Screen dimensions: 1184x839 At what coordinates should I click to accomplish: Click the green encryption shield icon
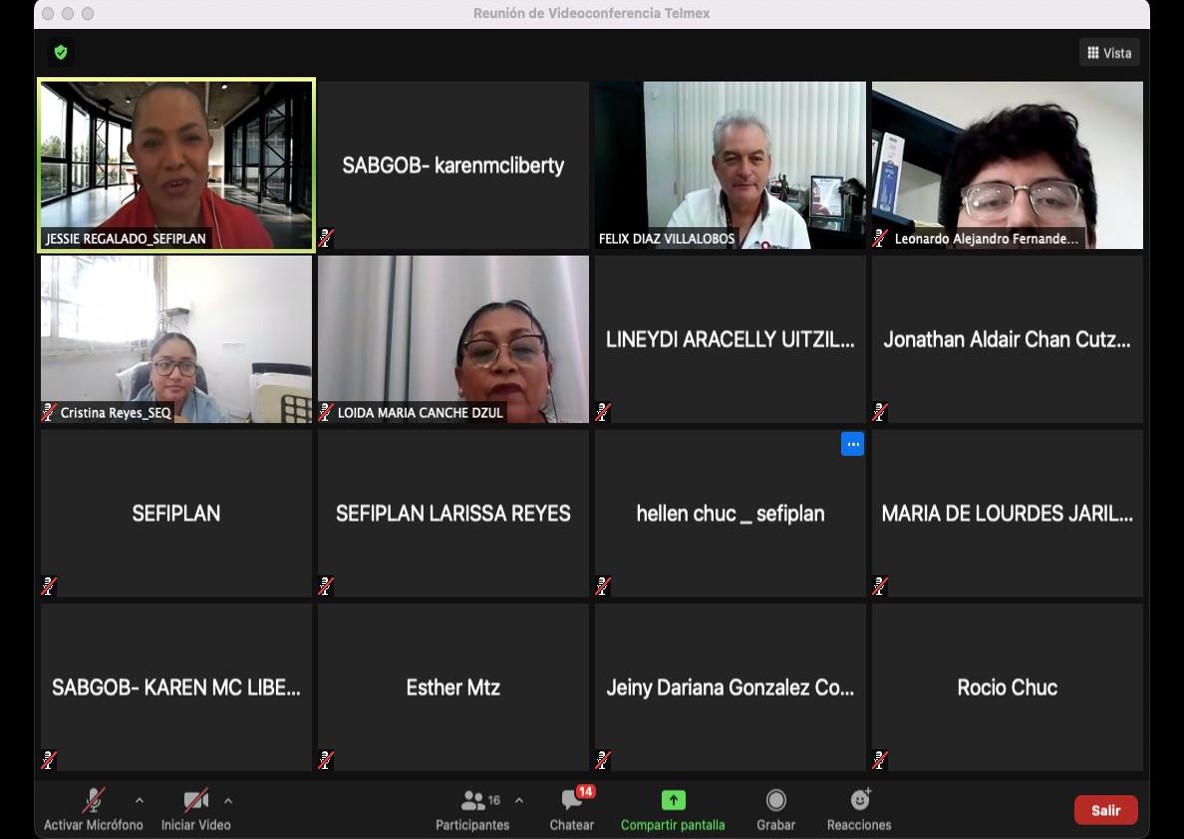click(x=61, y=52)
